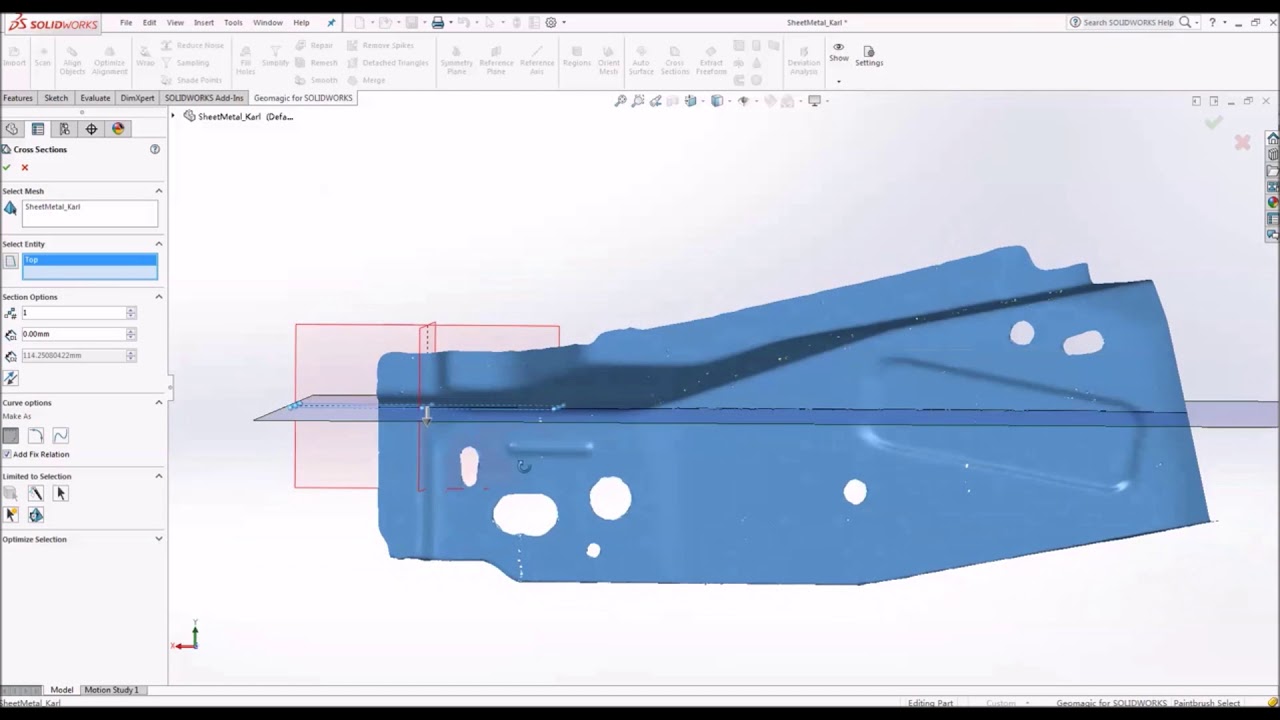Click the Select Mesh field containing SheetMetal_Karl
The height and width of the screenshot is (720, 1280).
coord(89,213)
